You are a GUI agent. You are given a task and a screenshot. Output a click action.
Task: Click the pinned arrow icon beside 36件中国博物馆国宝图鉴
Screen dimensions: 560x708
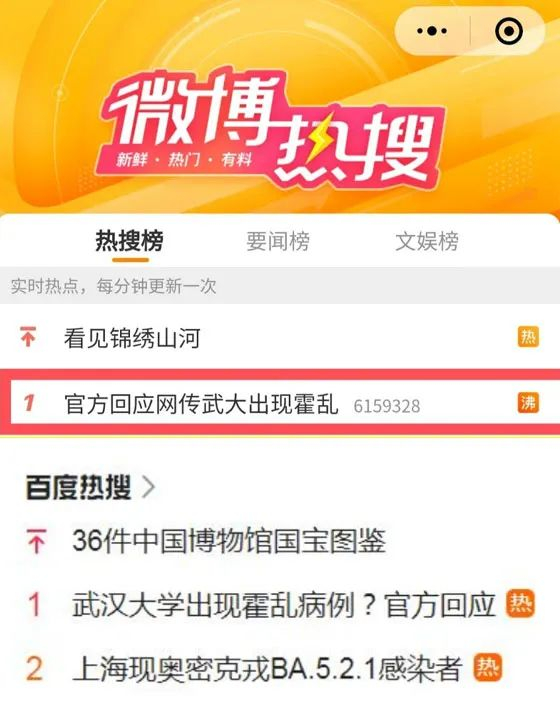36,540
